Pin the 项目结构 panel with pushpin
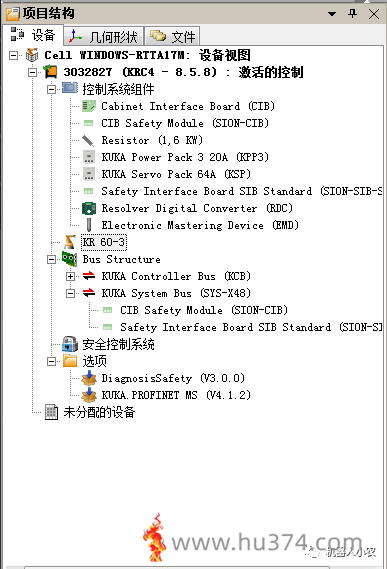The height and width of the screenshot is (569, 387). click(352, 14)
